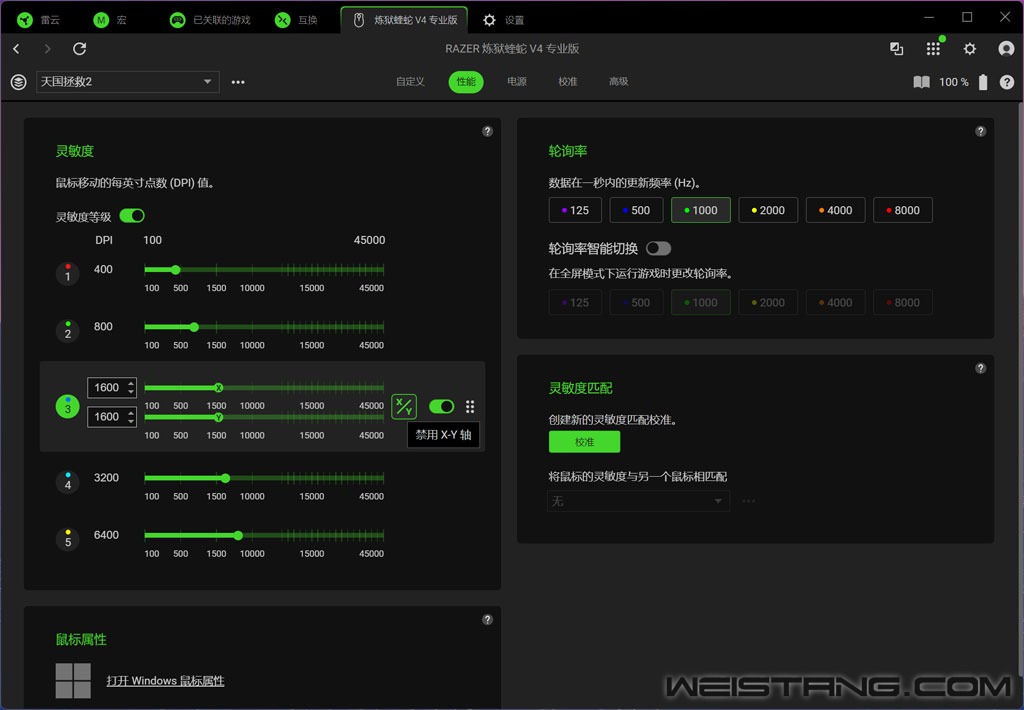Switch to the 校准 tab
Screen dimensions: 1024x710
[568, 82]
